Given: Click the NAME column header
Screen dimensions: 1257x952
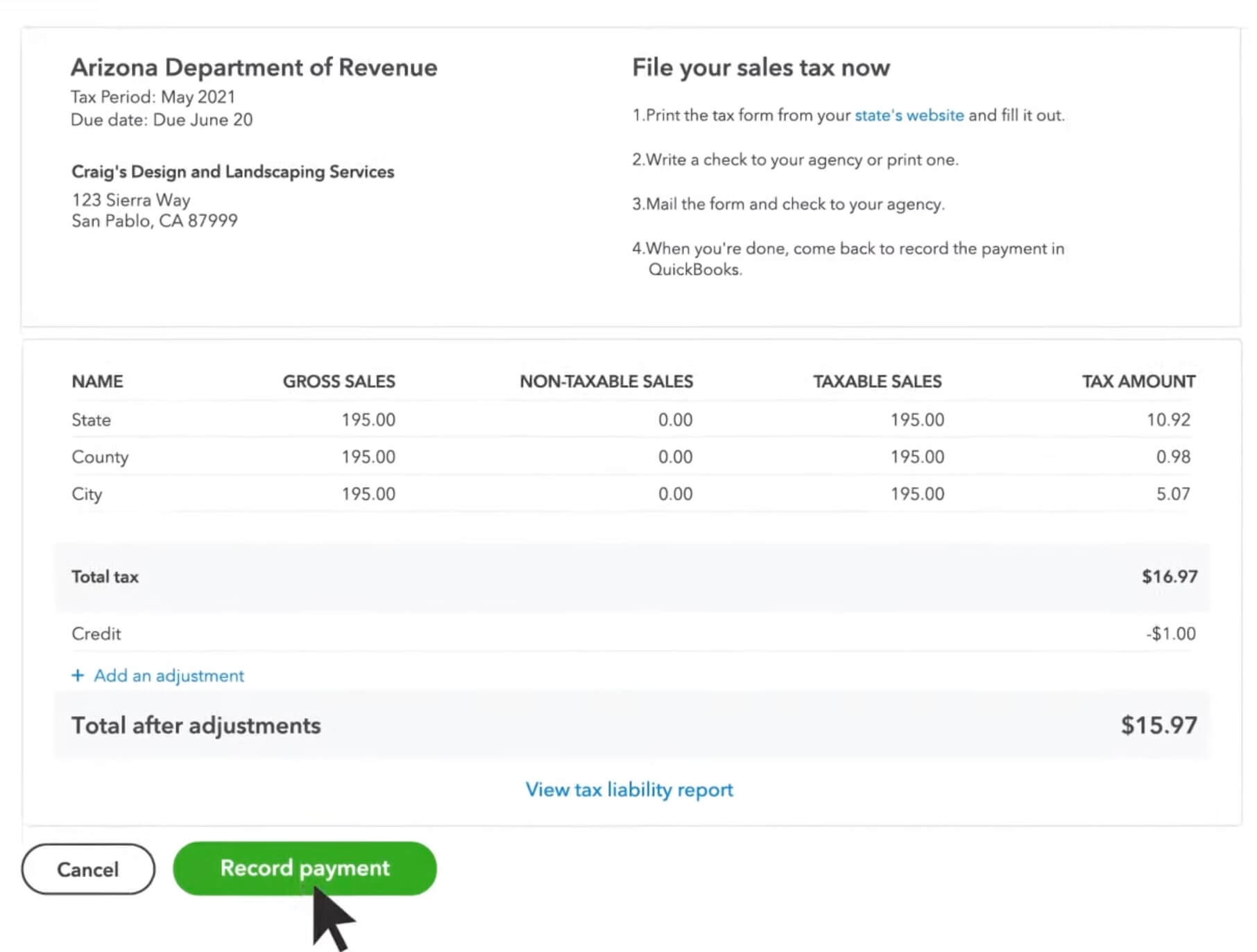Looking at the screenshot, I should coord(97,381).
